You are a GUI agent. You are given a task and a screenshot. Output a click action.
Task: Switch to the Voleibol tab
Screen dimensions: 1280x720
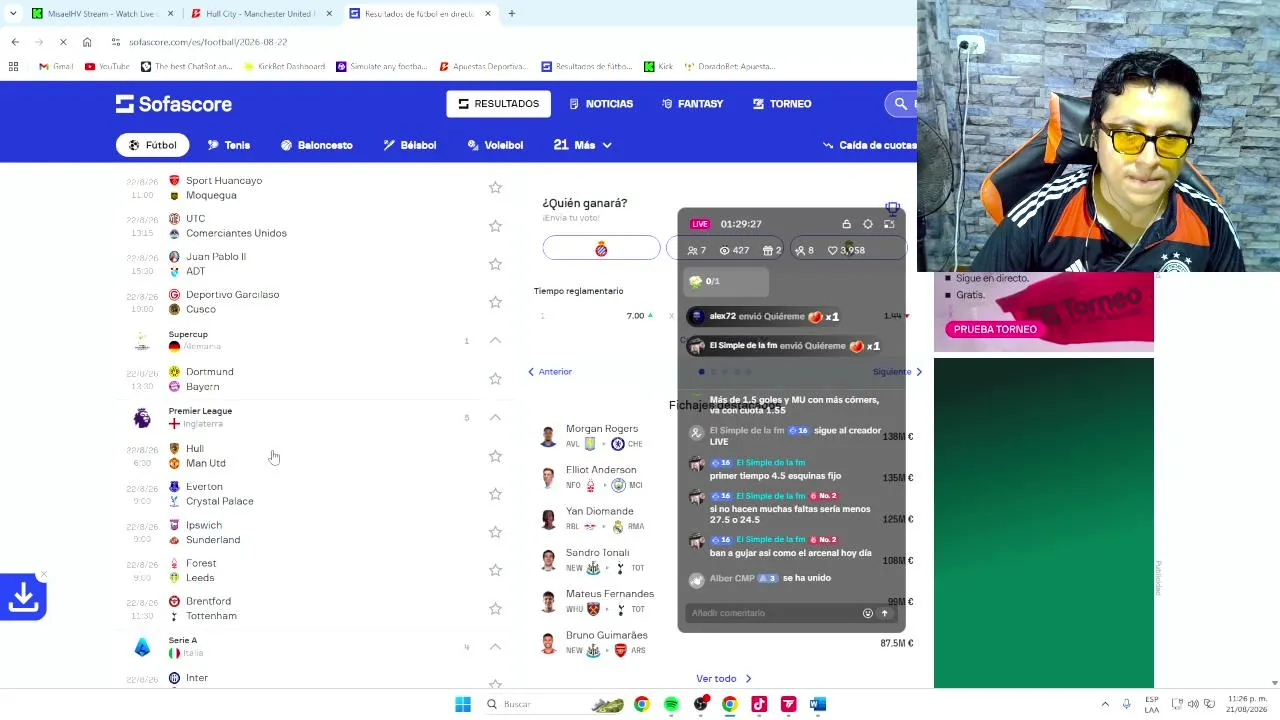(x=495, y=145)
